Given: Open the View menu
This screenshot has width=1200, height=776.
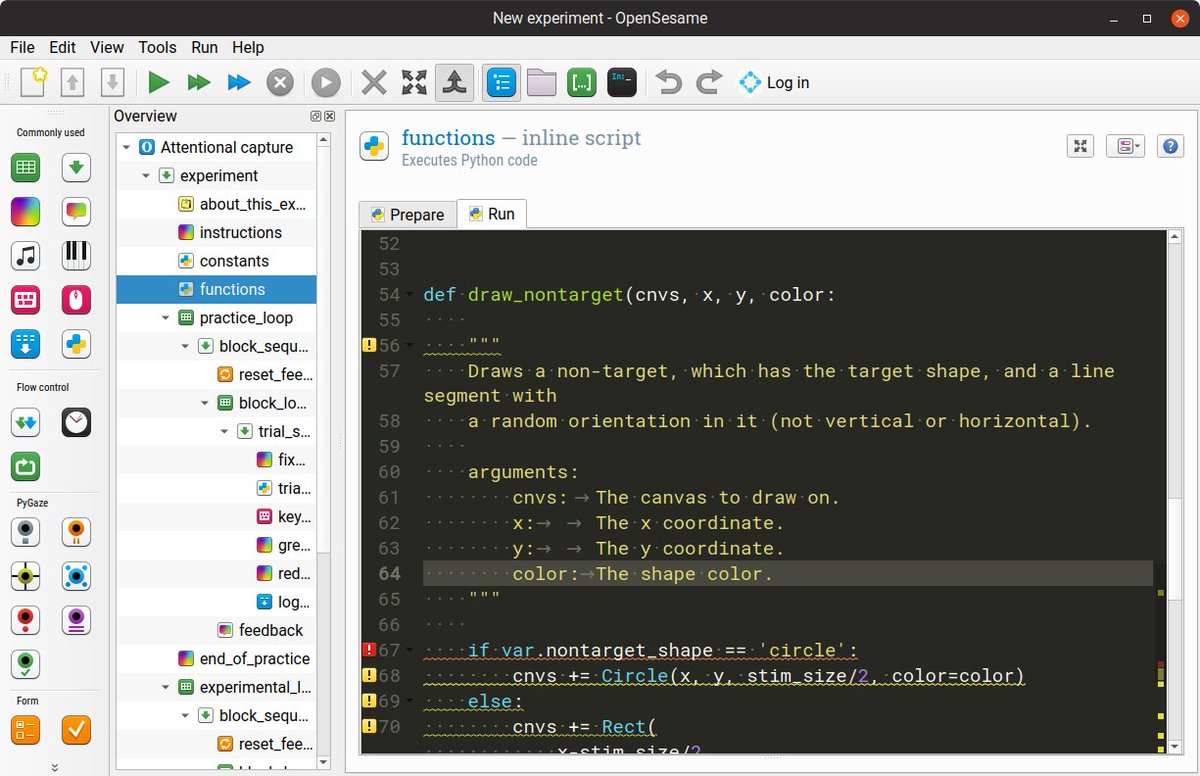Looking at the screenshot, I should pos(107,47).
